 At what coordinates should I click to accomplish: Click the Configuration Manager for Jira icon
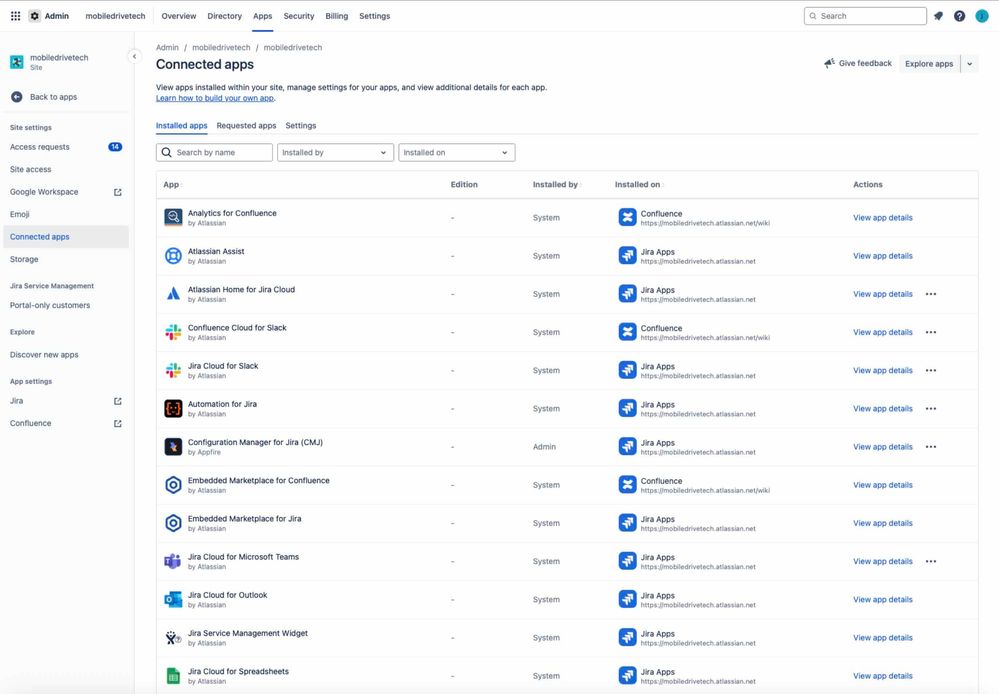(x=173, y=447)
